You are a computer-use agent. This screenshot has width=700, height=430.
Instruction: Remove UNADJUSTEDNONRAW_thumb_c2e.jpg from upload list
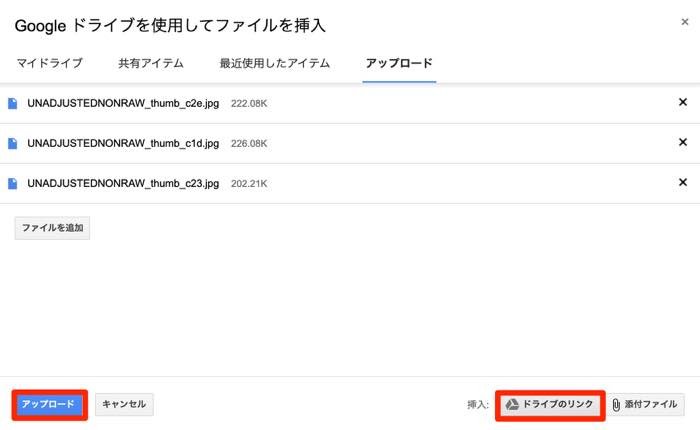(683, 102)
